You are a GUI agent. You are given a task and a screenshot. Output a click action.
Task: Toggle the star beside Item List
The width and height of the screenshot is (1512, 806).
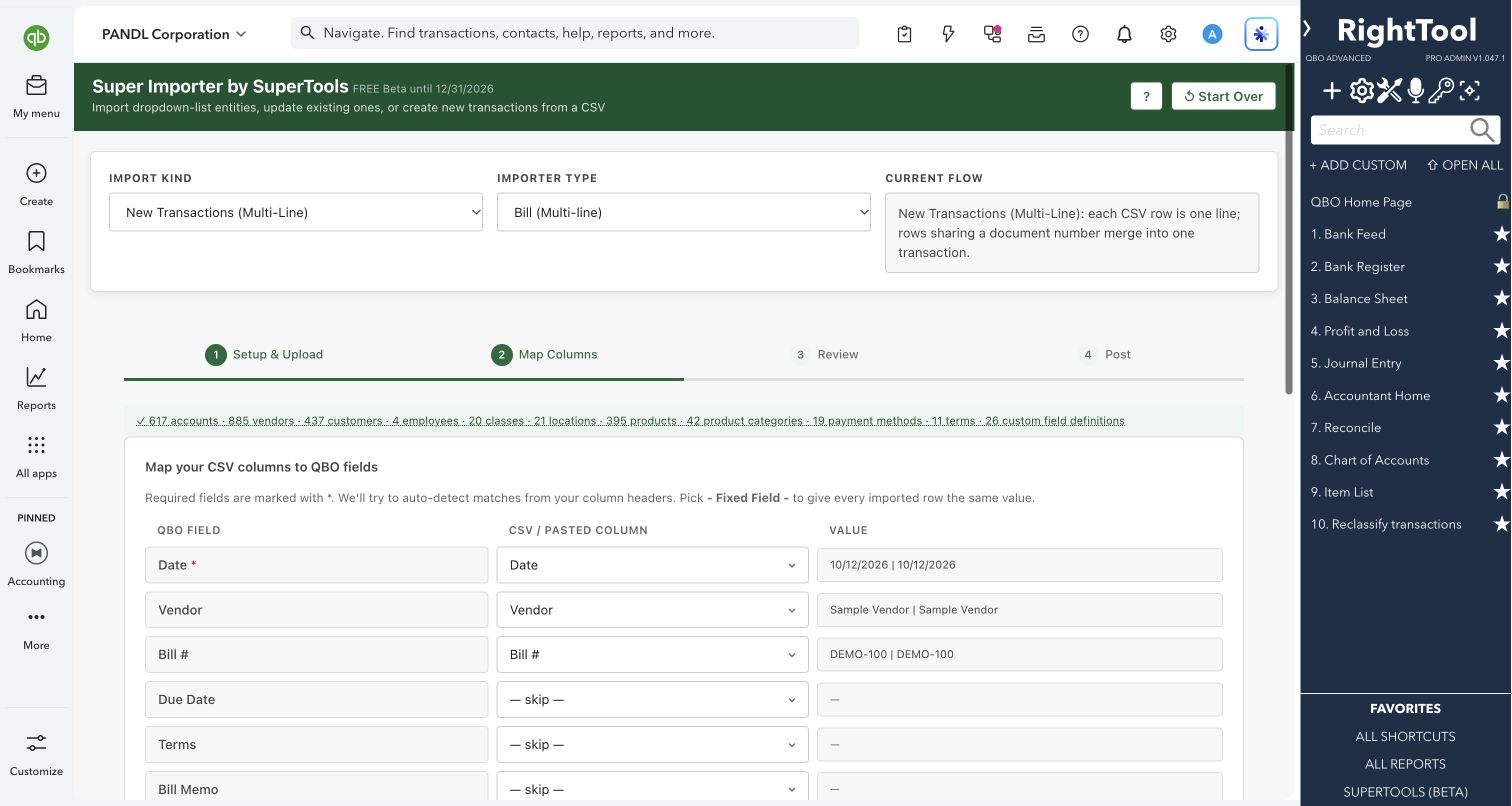(x=1501, y=492)
